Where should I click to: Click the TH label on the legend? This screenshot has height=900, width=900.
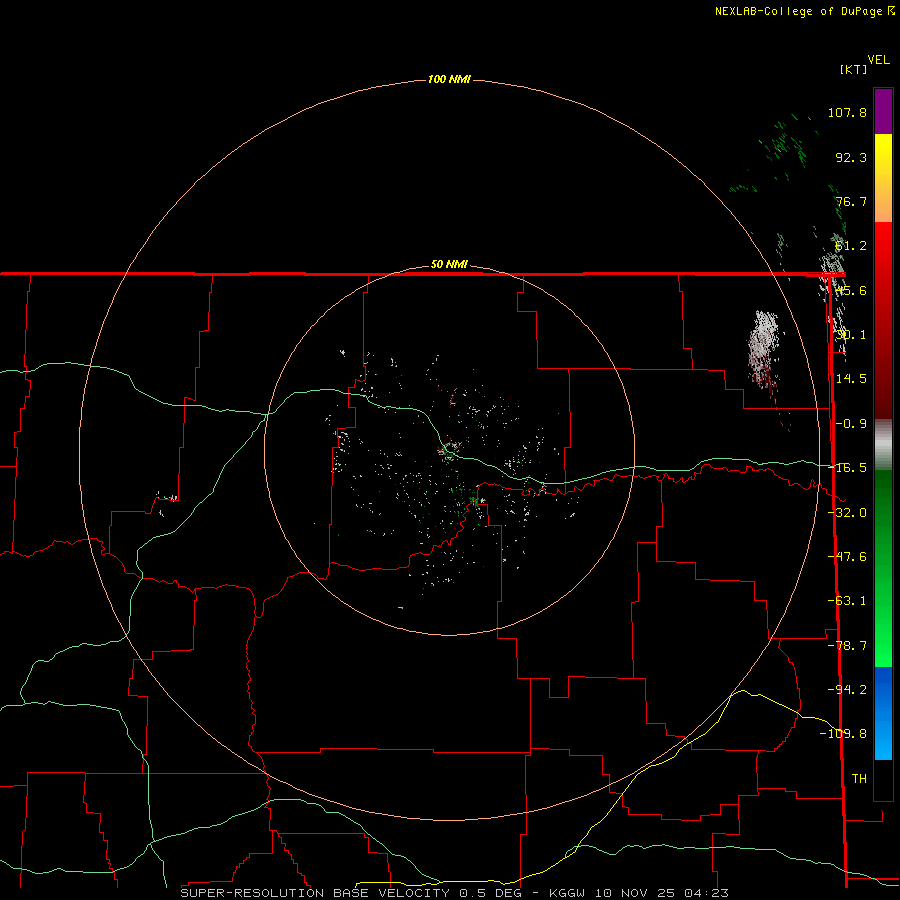pos(859,779)
